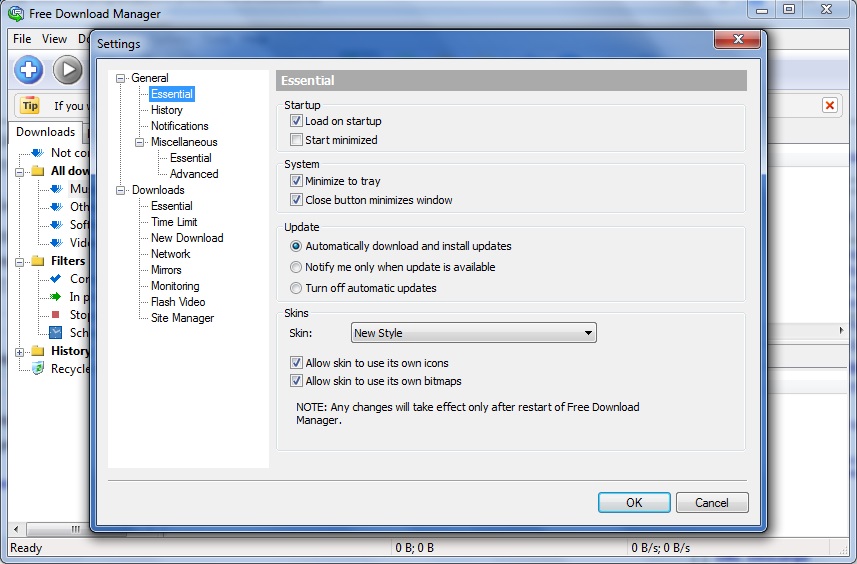
Task: Collapse Filters tree in main window
Action: click(x=19, y=262)
